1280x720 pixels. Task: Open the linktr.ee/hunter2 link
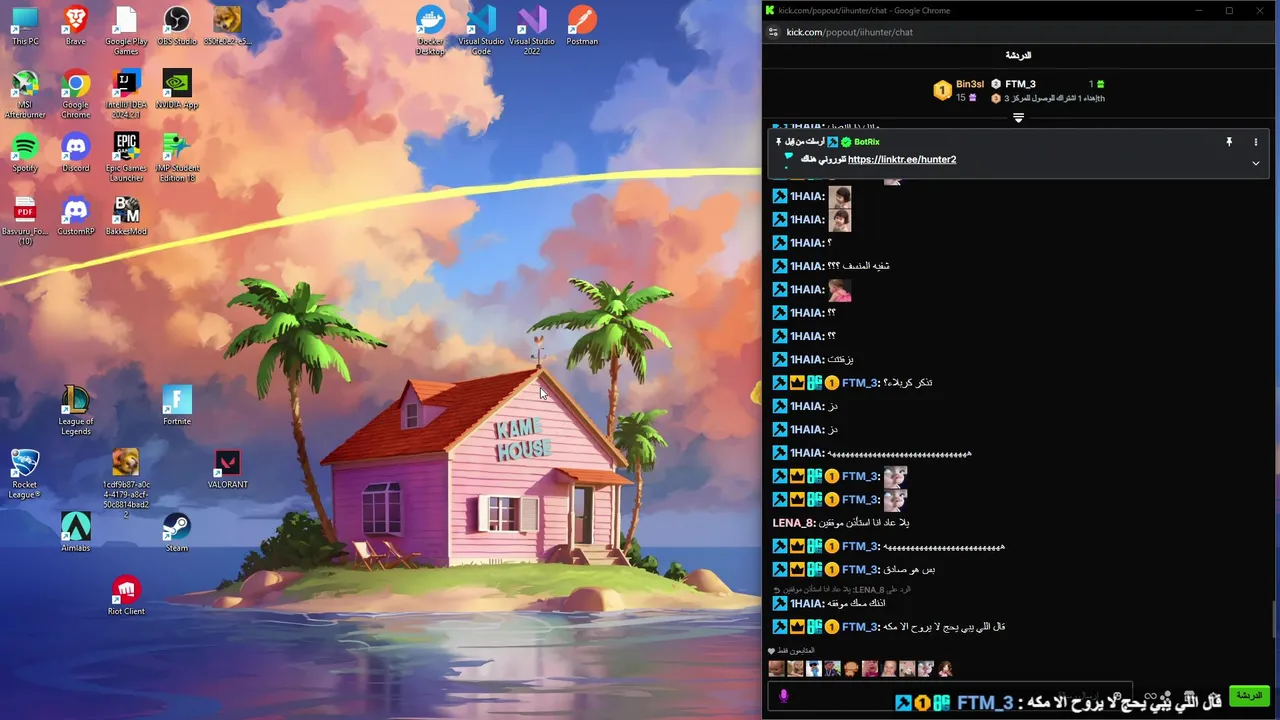902,159
